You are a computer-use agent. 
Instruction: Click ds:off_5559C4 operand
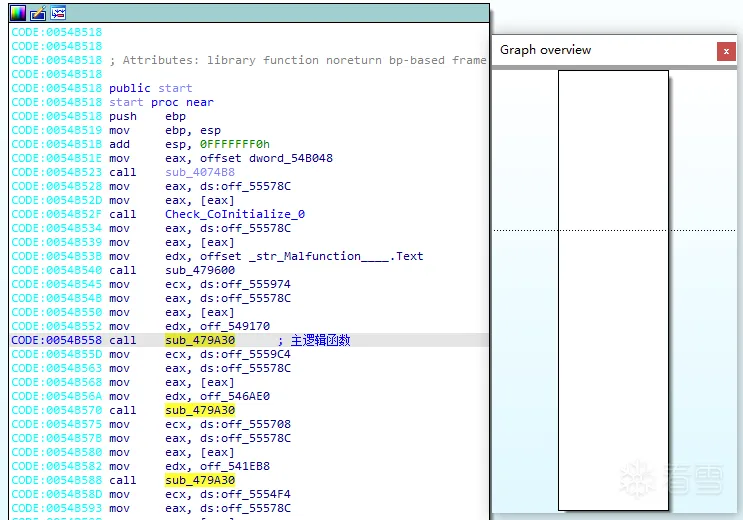pos(245,354)
